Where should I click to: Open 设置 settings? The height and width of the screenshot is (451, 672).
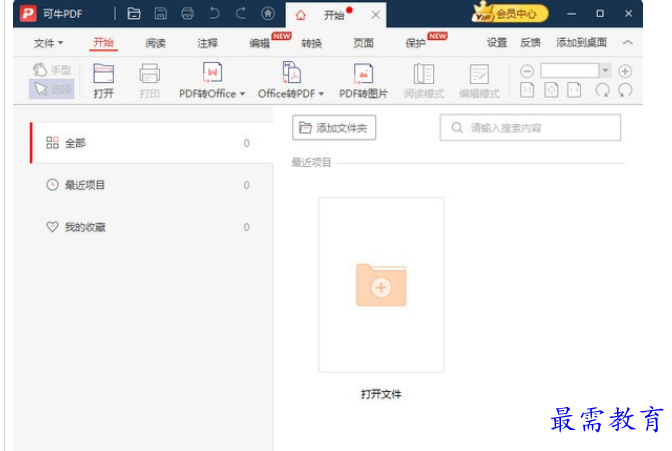[x=497, y=42]
